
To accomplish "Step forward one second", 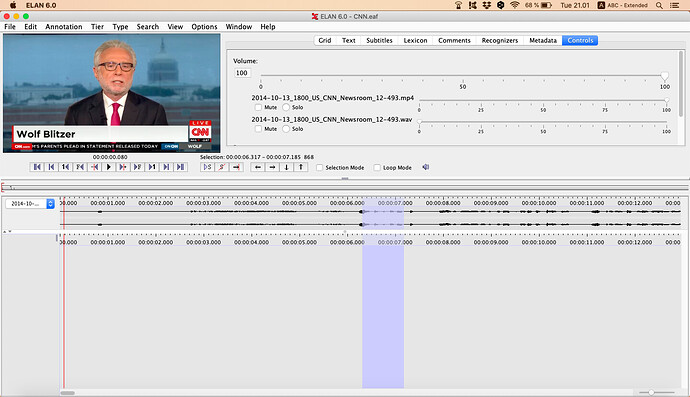I will [x=152, y=167].
